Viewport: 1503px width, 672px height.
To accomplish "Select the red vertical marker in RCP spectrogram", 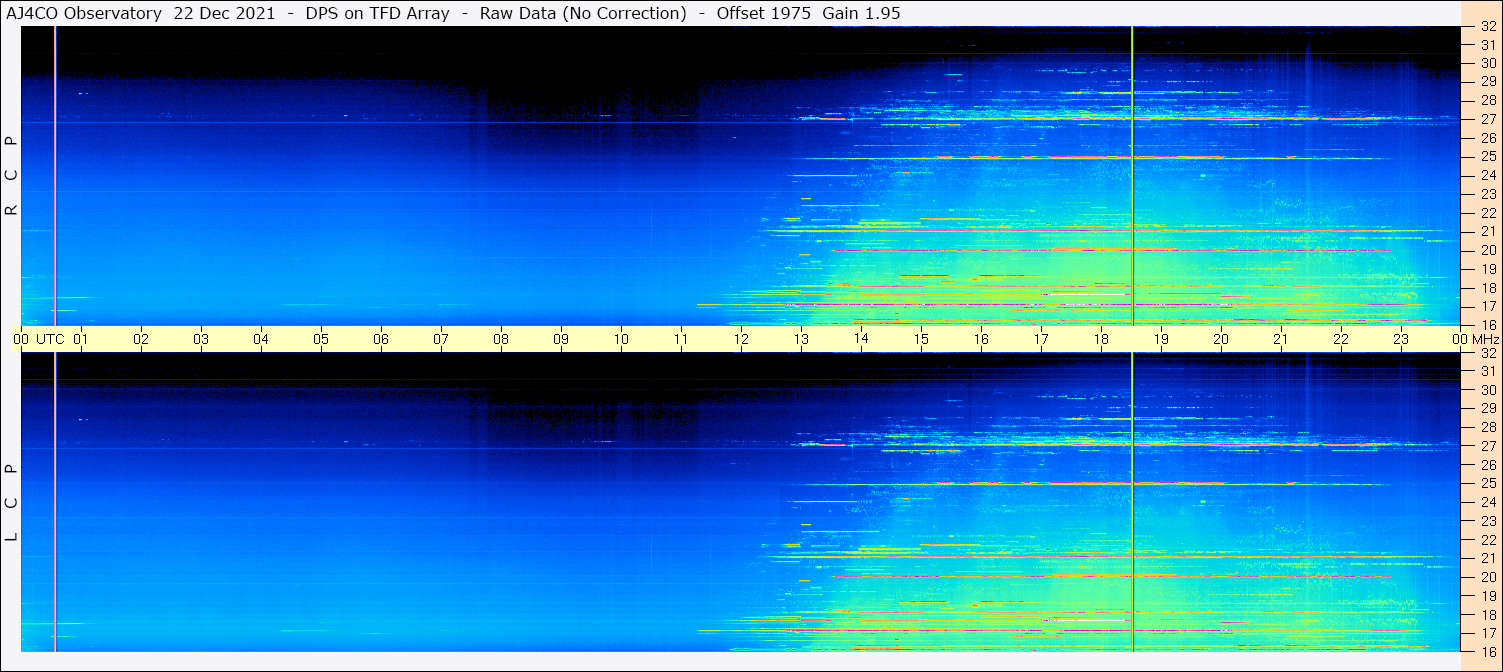I will click(x=55, y=175).
